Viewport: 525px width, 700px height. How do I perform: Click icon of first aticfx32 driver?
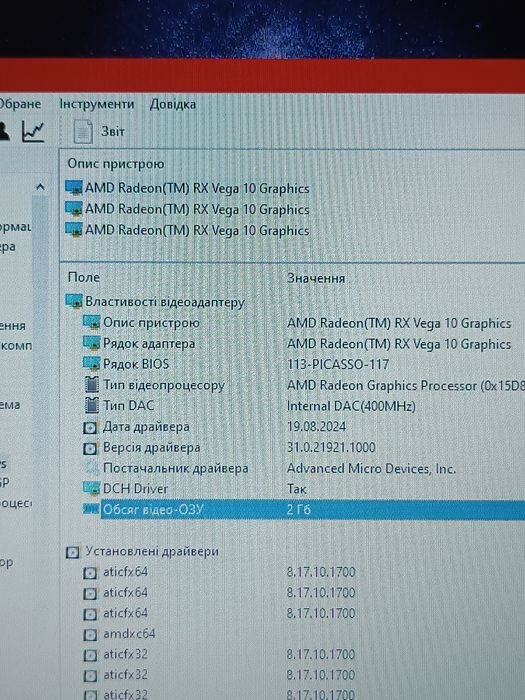coord(91,655)
